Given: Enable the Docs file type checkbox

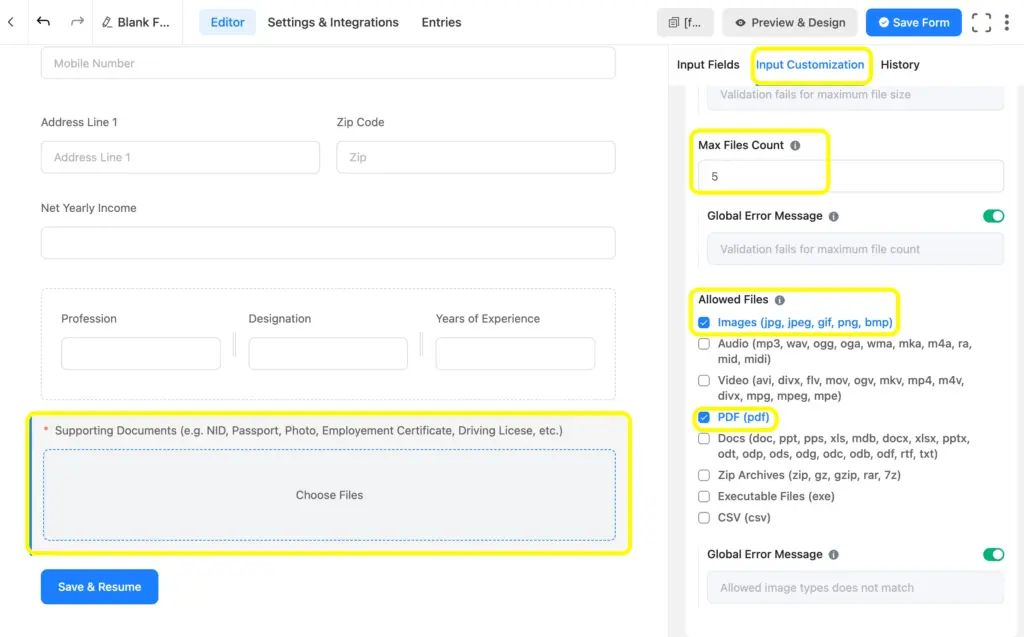Looking at the screenshot, I should click(x=703, y=439).
